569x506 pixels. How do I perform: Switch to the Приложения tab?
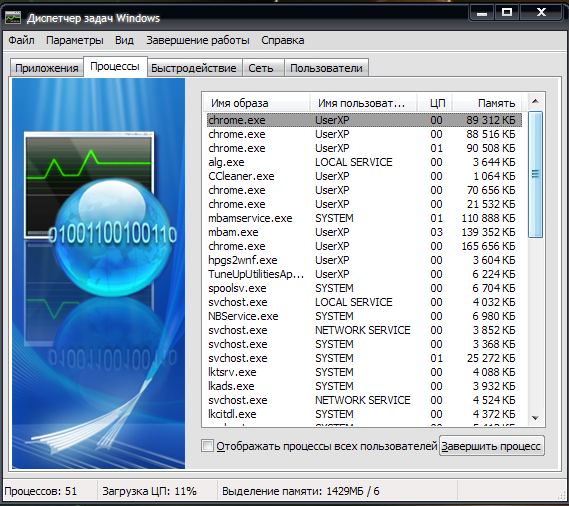pos(47,68)
